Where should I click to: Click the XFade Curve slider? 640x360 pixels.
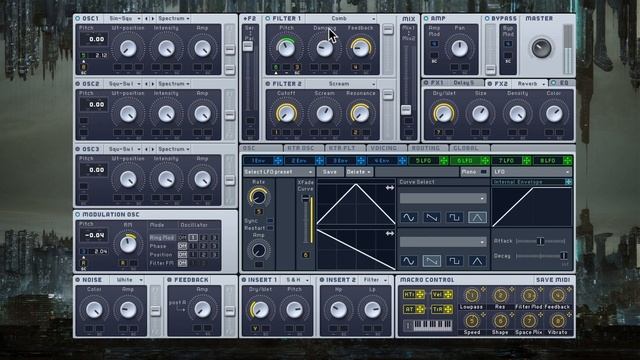point(305,220)
